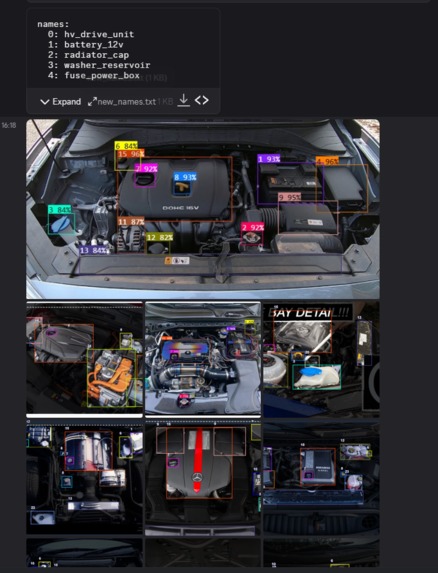Open the orange high-voltage cable engine thumbnail
The image size is (438, 573).
(84, 359)
